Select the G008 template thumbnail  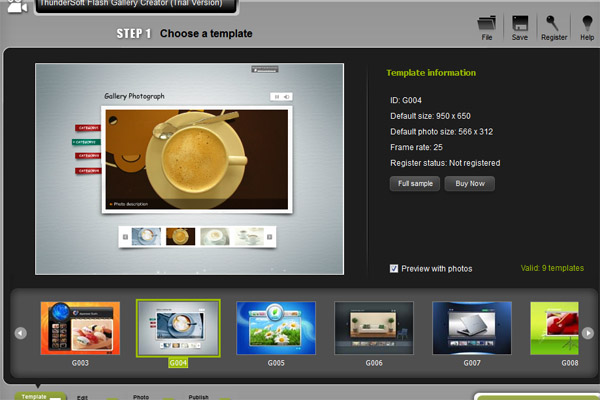tap(554, 328)
